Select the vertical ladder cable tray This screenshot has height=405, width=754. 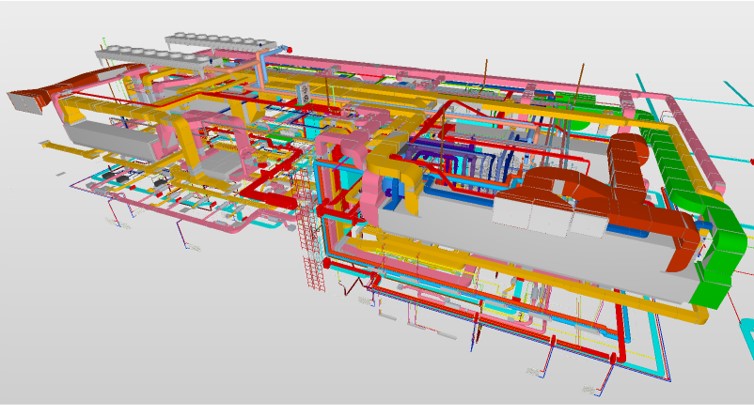(x=311, y=250)
